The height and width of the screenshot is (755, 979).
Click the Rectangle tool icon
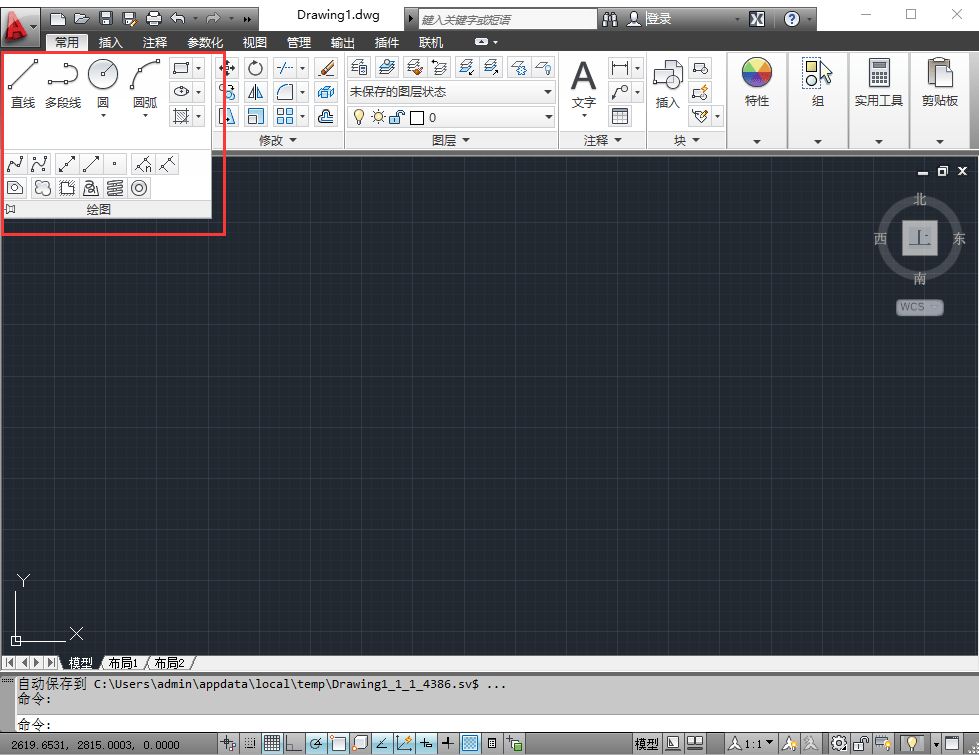click(181, 67)
